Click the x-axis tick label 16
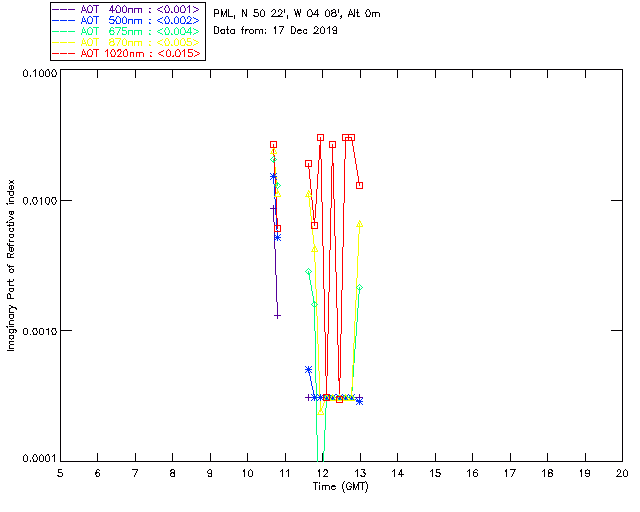 click(x=473, y=474)
